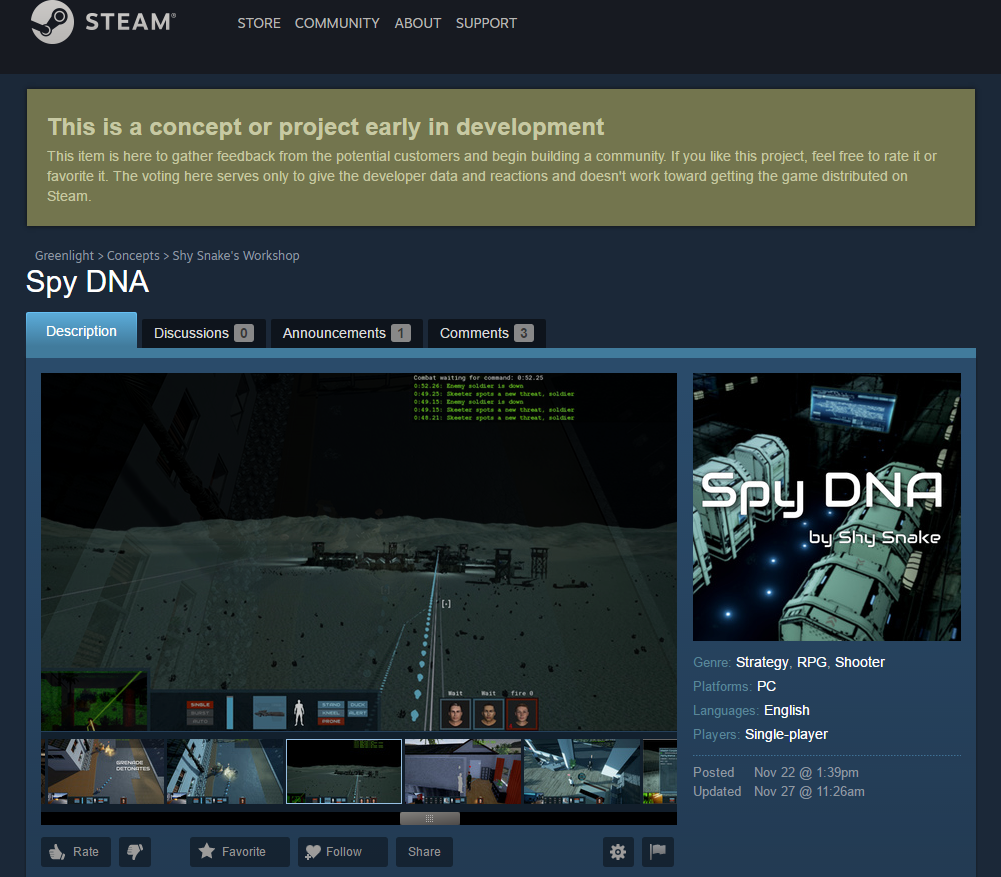The height and width of the screenshot is (877, 1001).
Task: Click the Announcements count badge 1
Action: point(401,333)
